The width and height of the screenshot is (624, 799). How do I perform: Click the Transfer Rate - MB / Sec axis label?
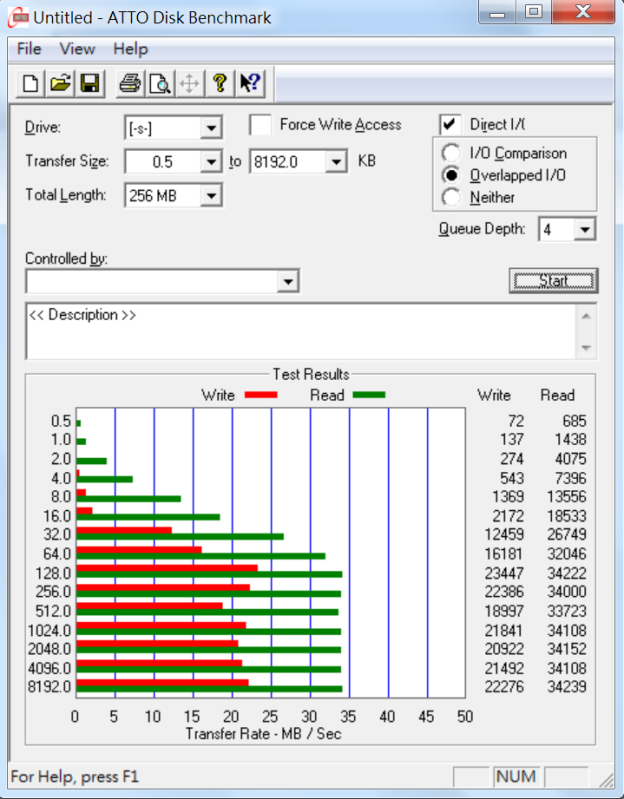click(263, 734)
